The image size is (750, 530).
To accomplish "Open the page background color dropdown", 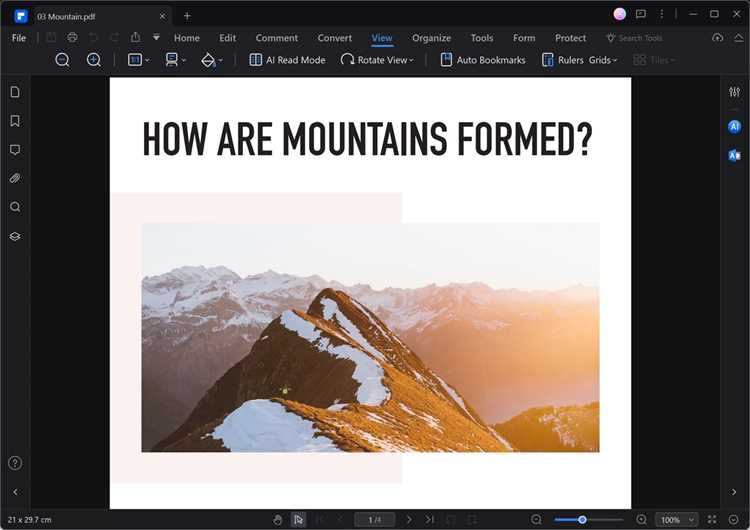I will [x=212, y=60].
